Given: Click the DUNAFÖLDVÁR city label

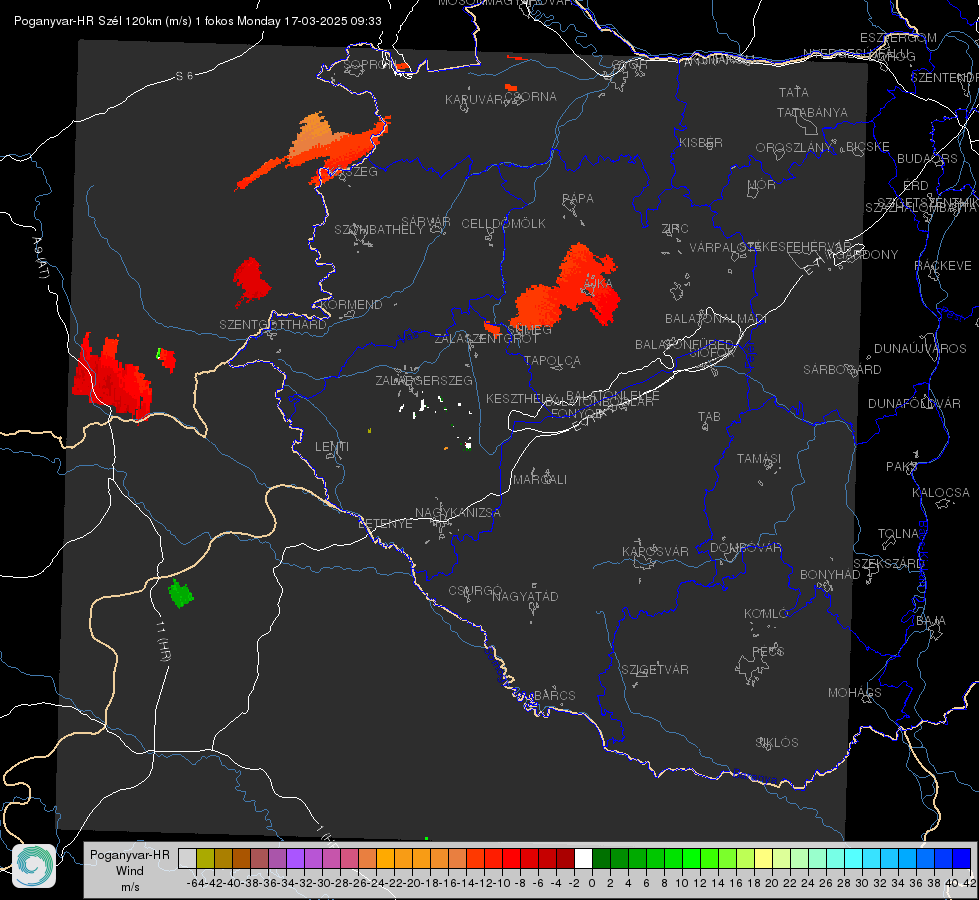Looking at the screenshot, I should click(914, 403).
